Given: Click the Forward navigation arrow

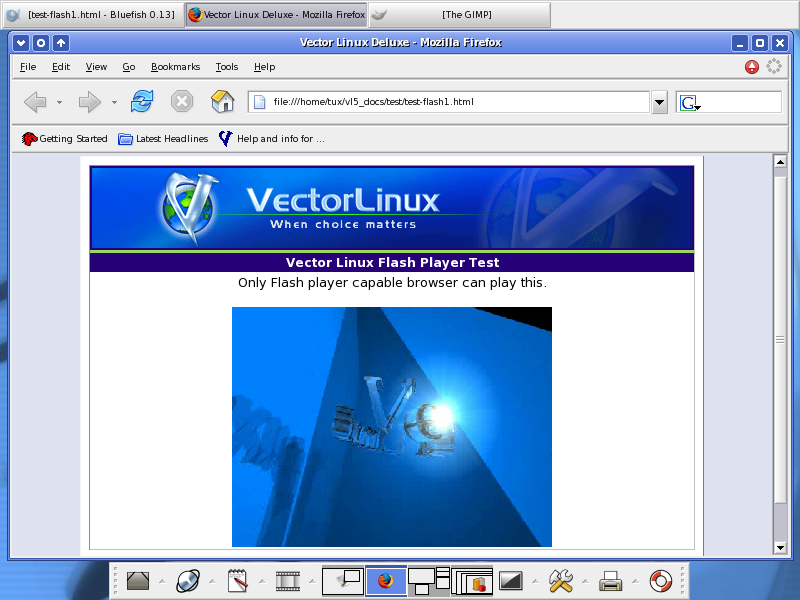Looking at the screenshot, I should [90, 102].
